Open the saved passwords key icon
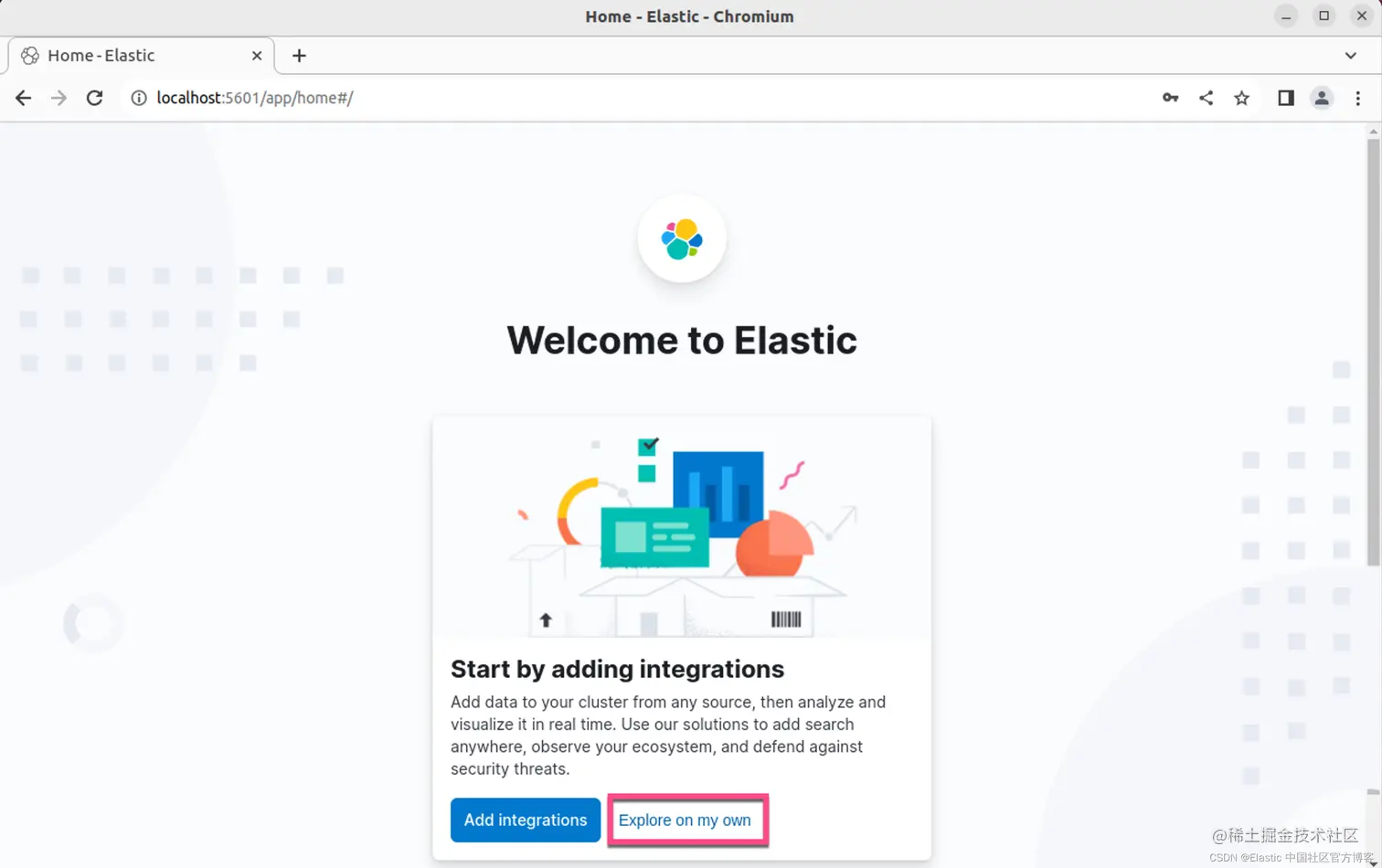 (x=1171, y=98)
